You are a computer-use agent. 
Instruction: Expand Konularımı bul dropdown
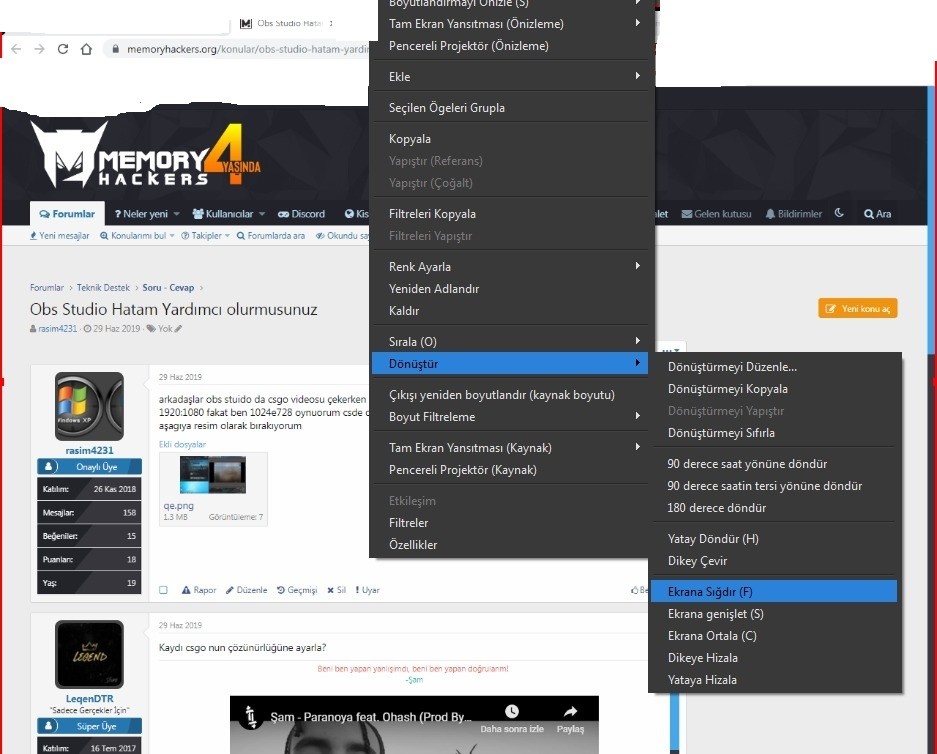172,235
